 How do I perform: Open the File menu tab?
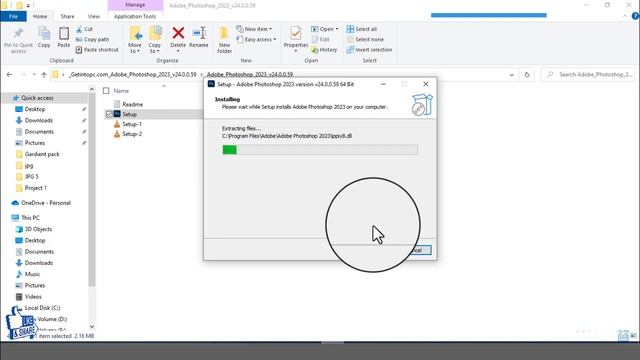point(13,16)
